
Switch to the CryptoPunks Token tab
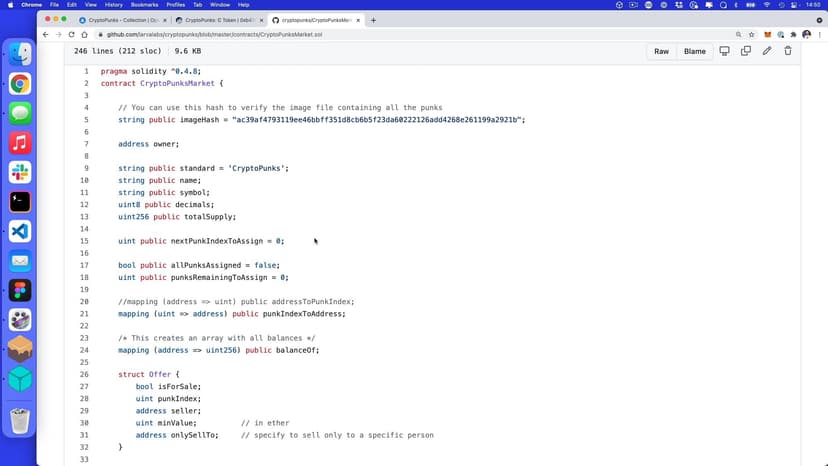pos(217,20)
